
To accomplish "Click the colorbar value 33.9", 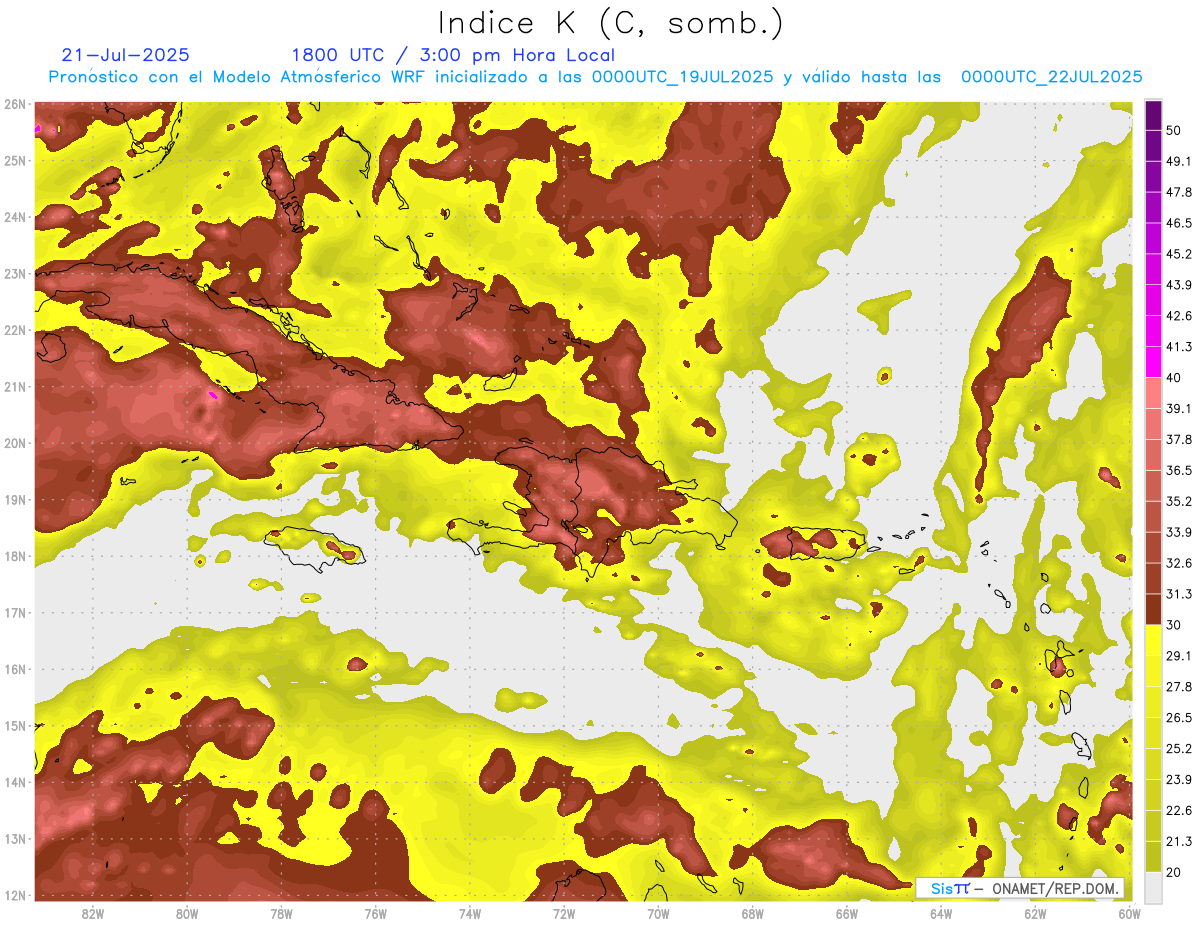I will click(1180, 532).
